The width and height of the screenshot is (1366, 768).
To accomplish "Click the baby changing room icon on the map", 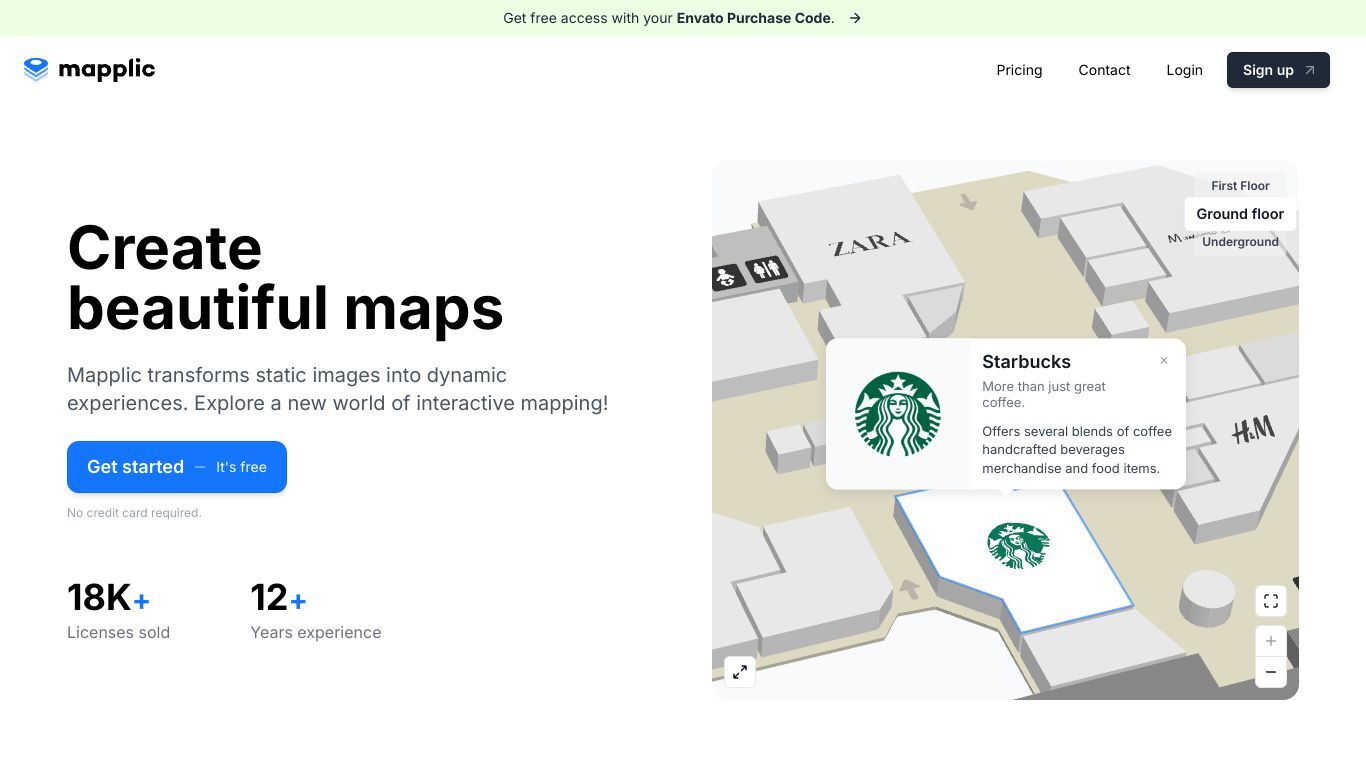I will 727,277.
